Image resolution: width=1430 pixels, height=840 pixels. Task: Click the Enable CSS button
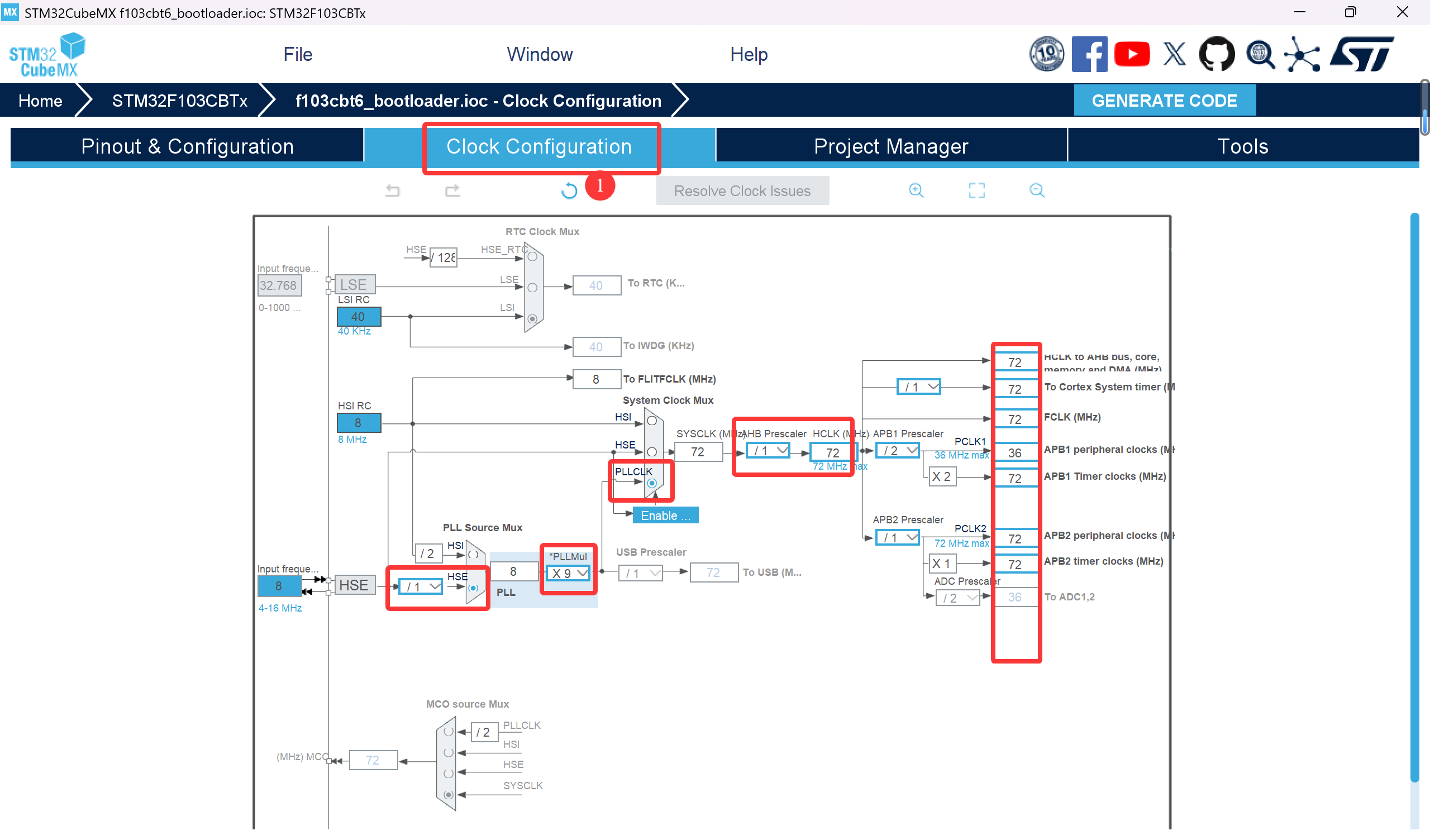tap(665, 516)
